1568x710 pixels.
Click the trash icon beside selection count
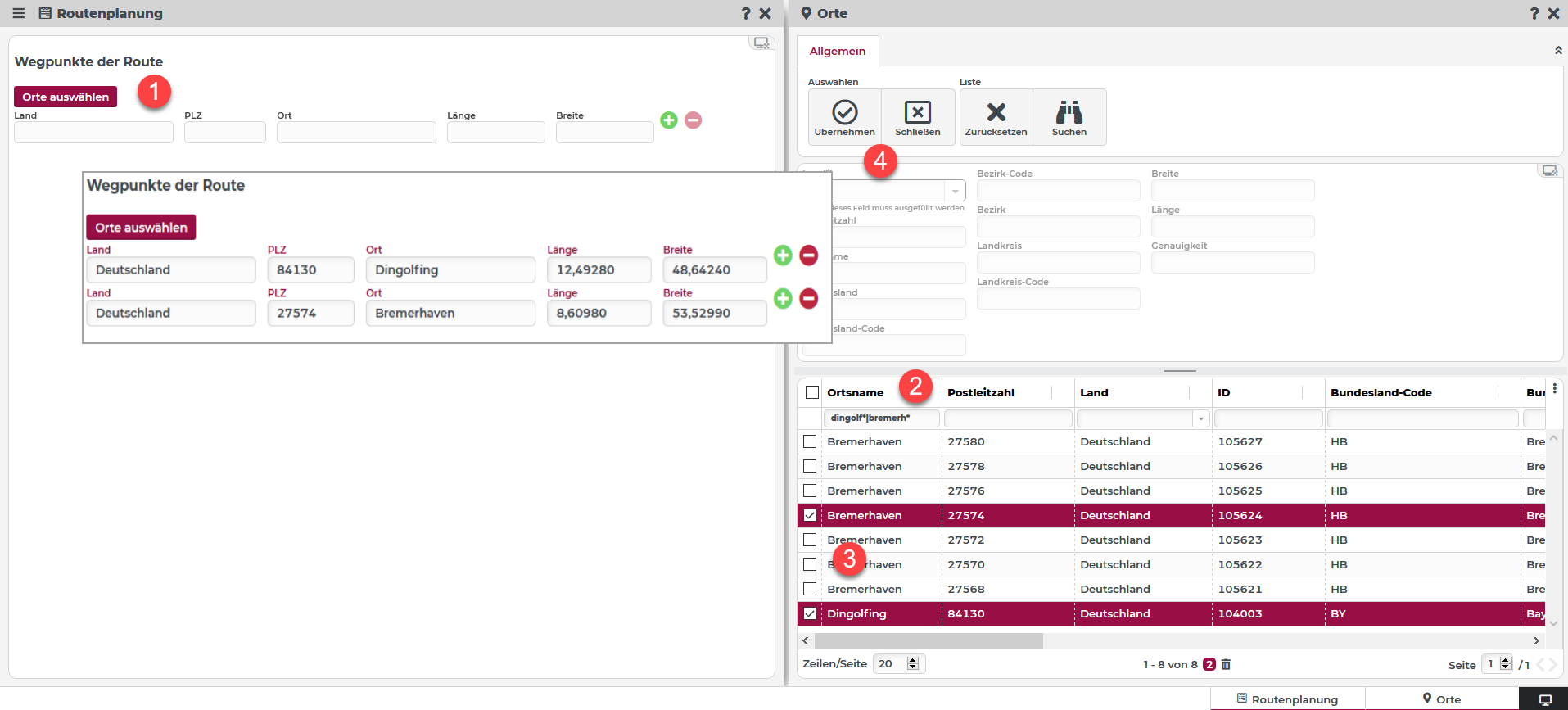[x=1226, y=664]
